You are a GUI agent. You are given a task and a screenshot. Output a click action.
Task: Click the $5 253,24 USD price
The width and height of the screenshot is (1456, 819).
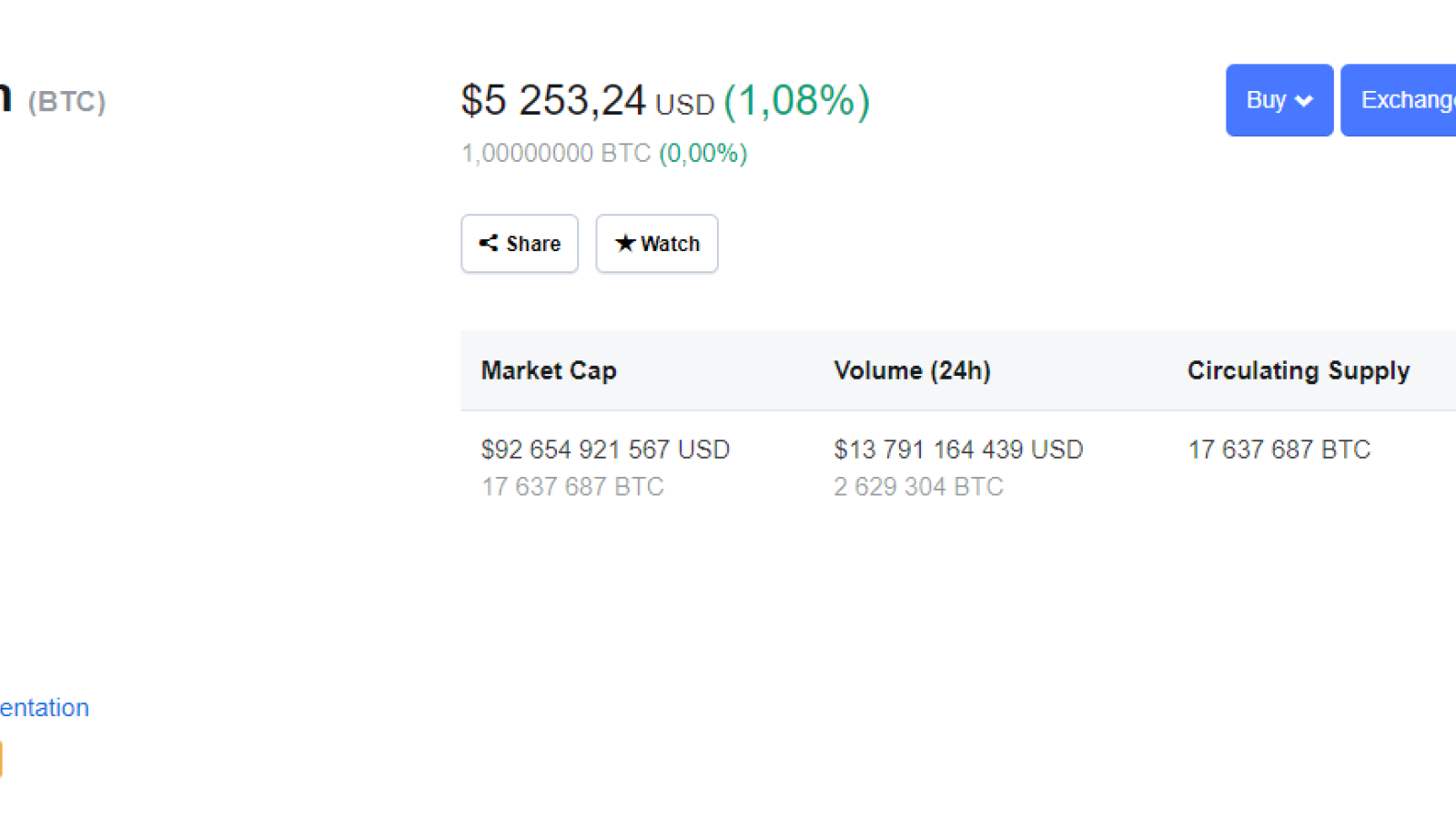(588, 100)
